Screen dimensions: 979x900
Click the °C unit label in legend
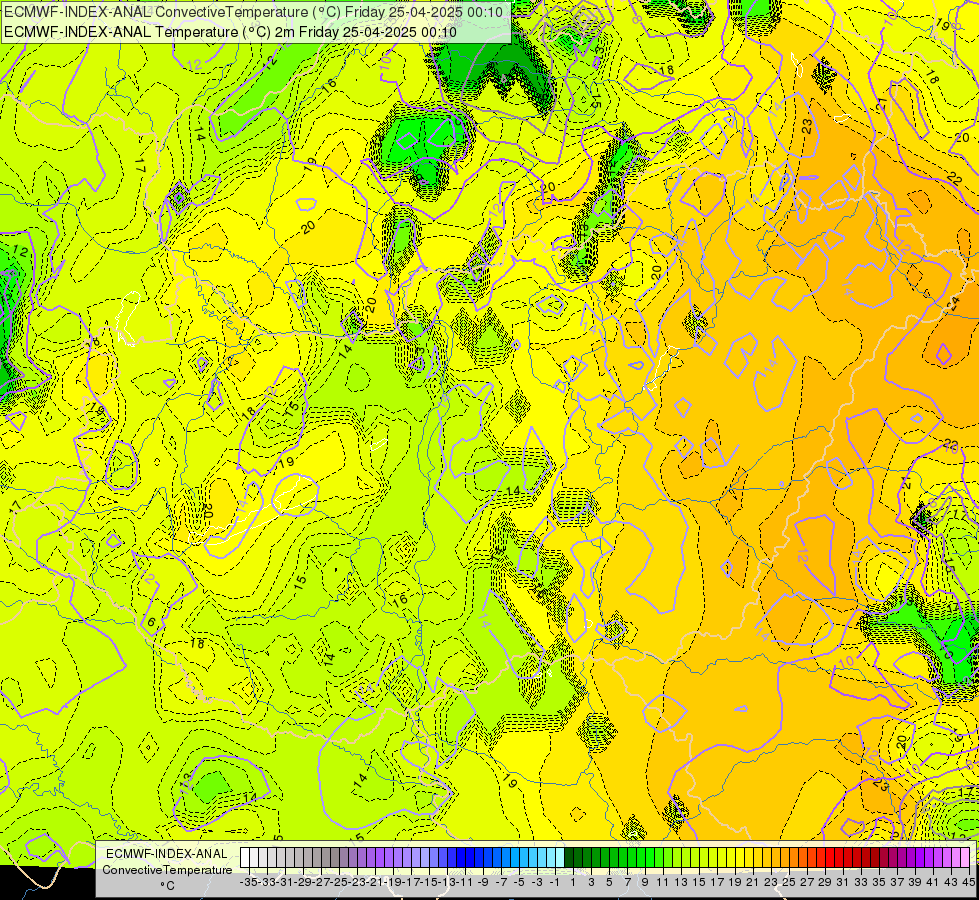pyautogui.click(x=167, y=886)
